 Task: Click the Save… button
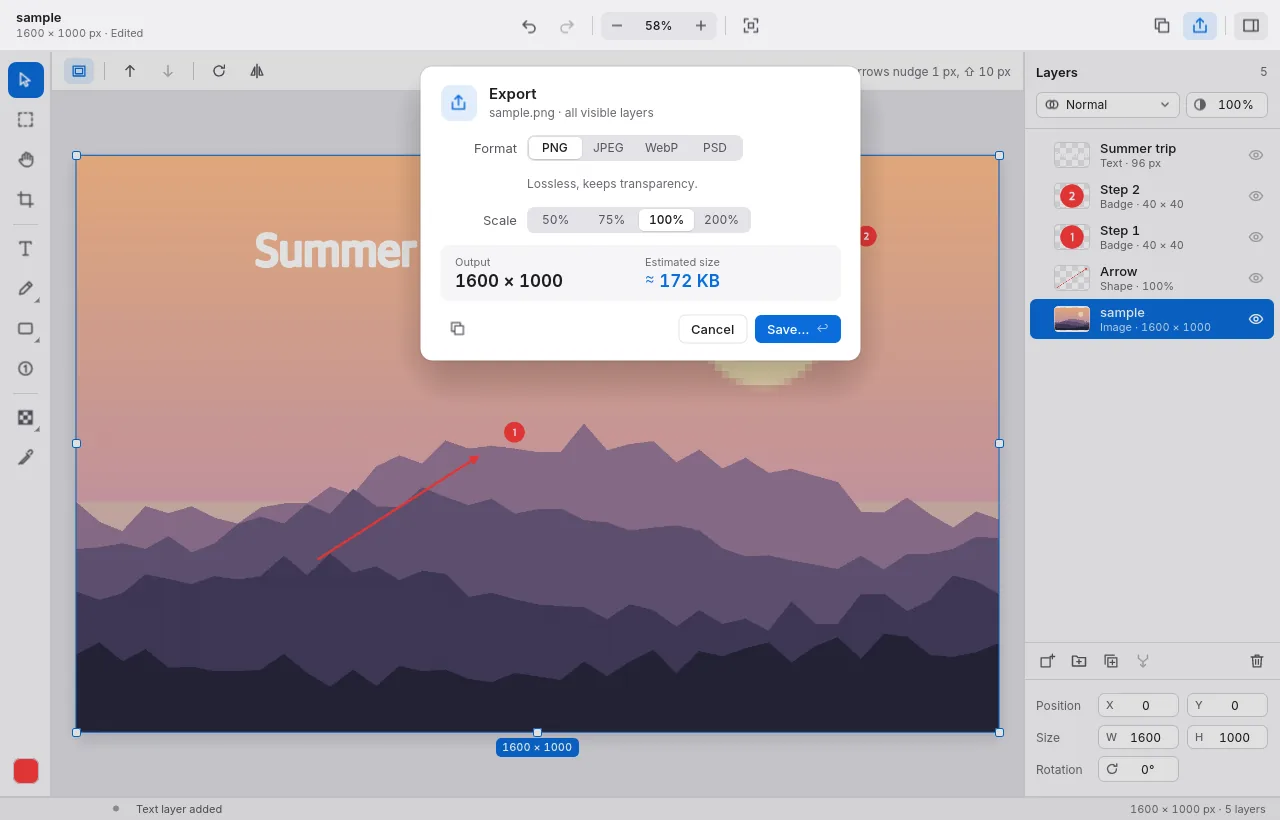[798, 329]
